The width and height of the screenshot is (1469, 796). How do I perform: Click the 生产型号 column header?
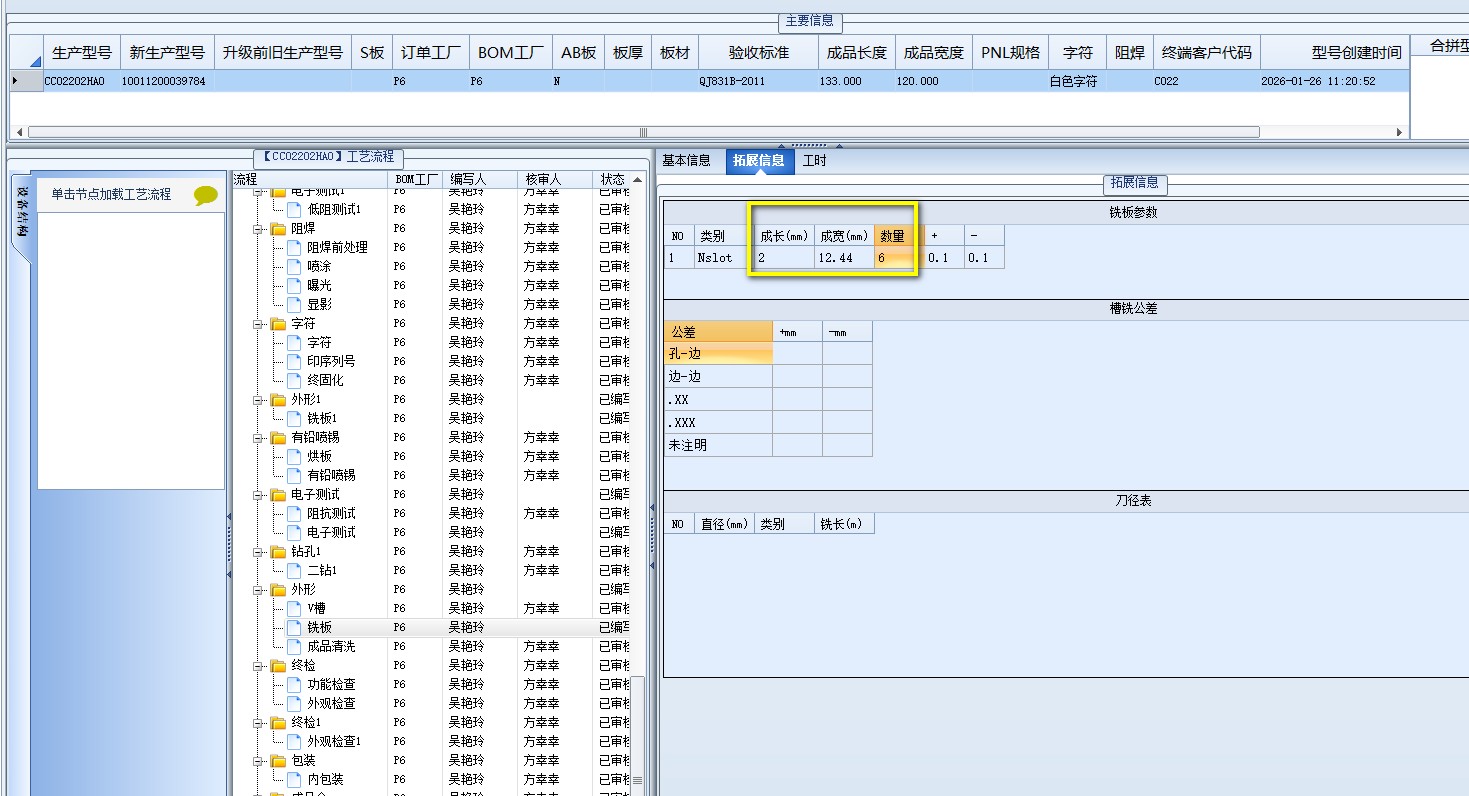82,52
